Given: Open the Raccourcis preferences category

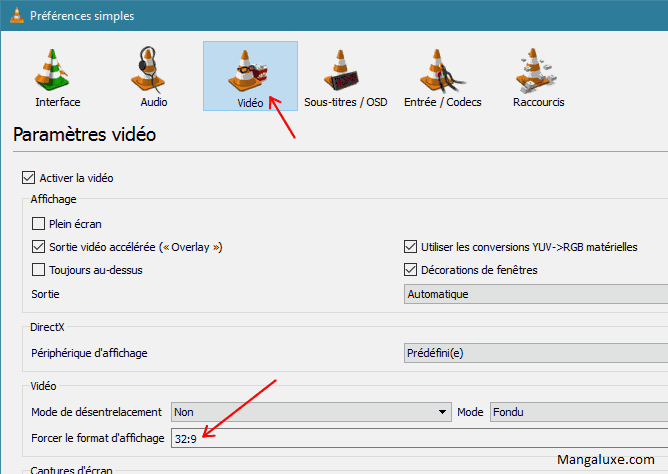Looking at the screenshot, I should click(538, 76).
